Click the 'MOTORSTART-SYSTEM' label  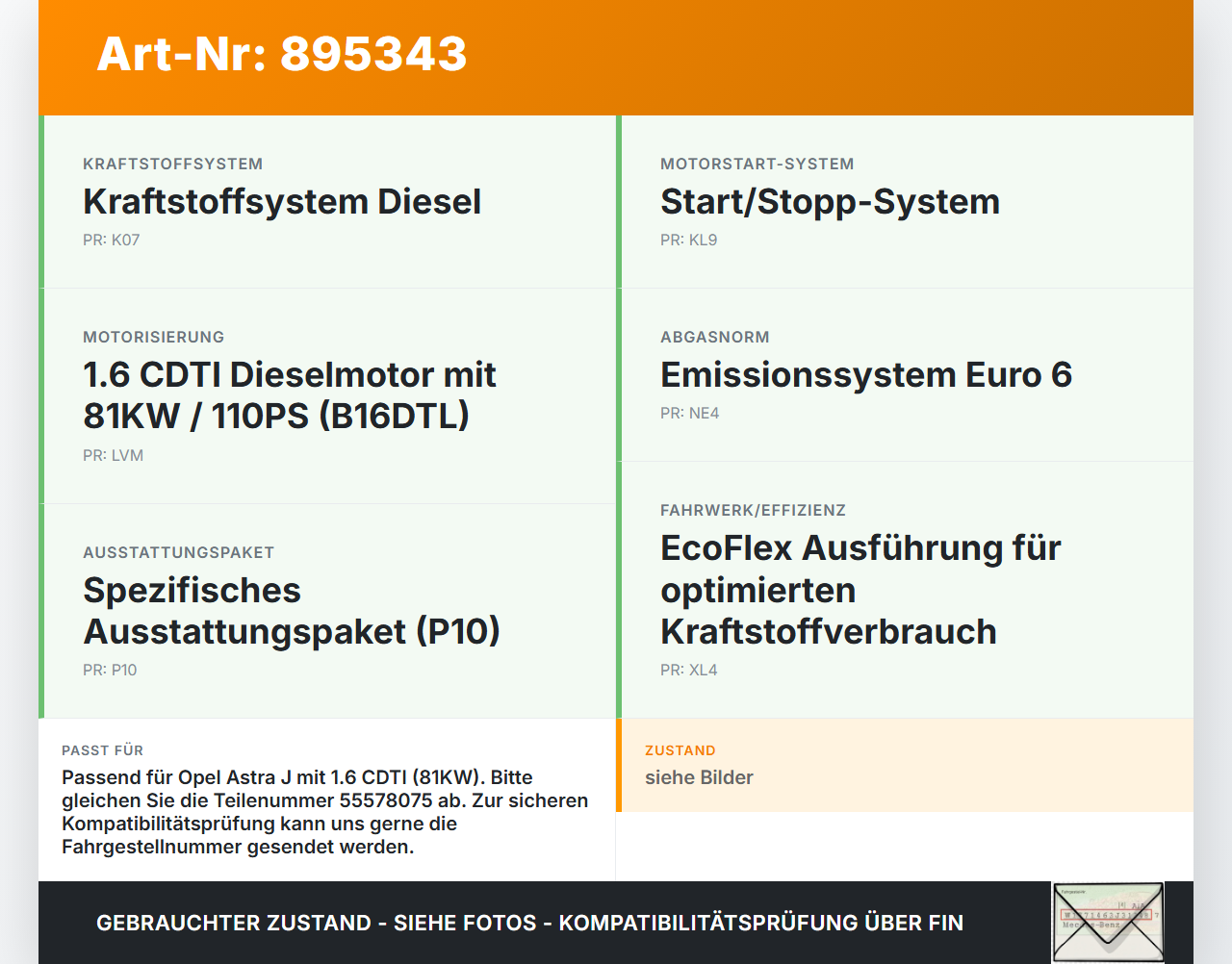click(757, 165)
